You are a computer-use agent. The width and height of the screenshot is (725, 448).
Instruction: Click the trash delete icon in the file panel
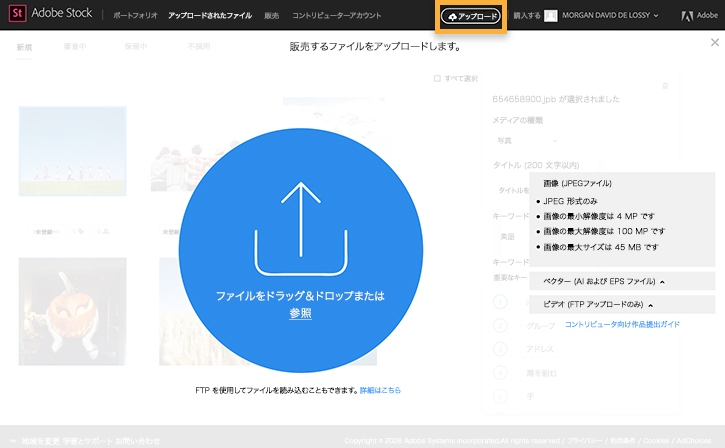coord(665,86)
